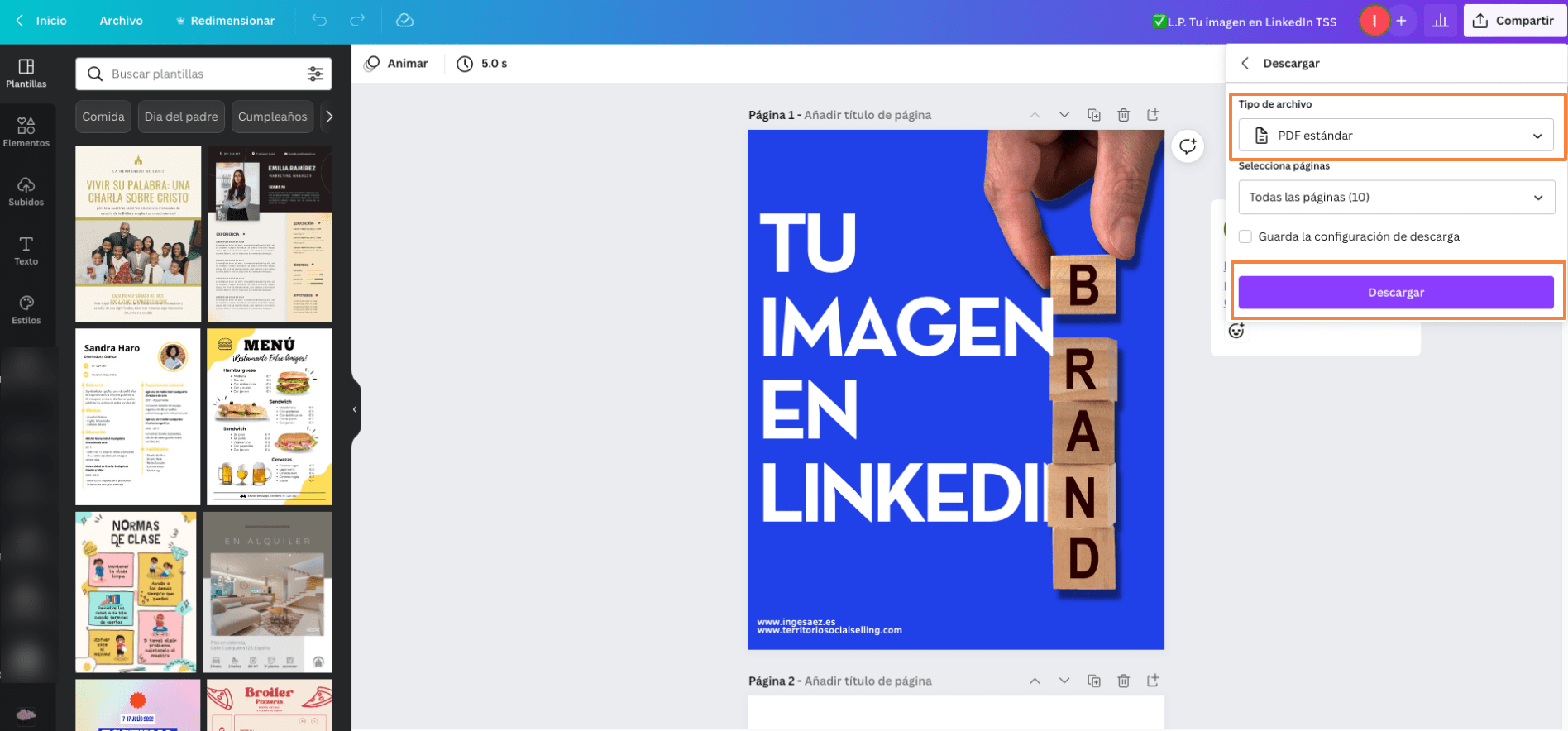Select the MENÚ restaurant template thumbnail

coord(270,417)
